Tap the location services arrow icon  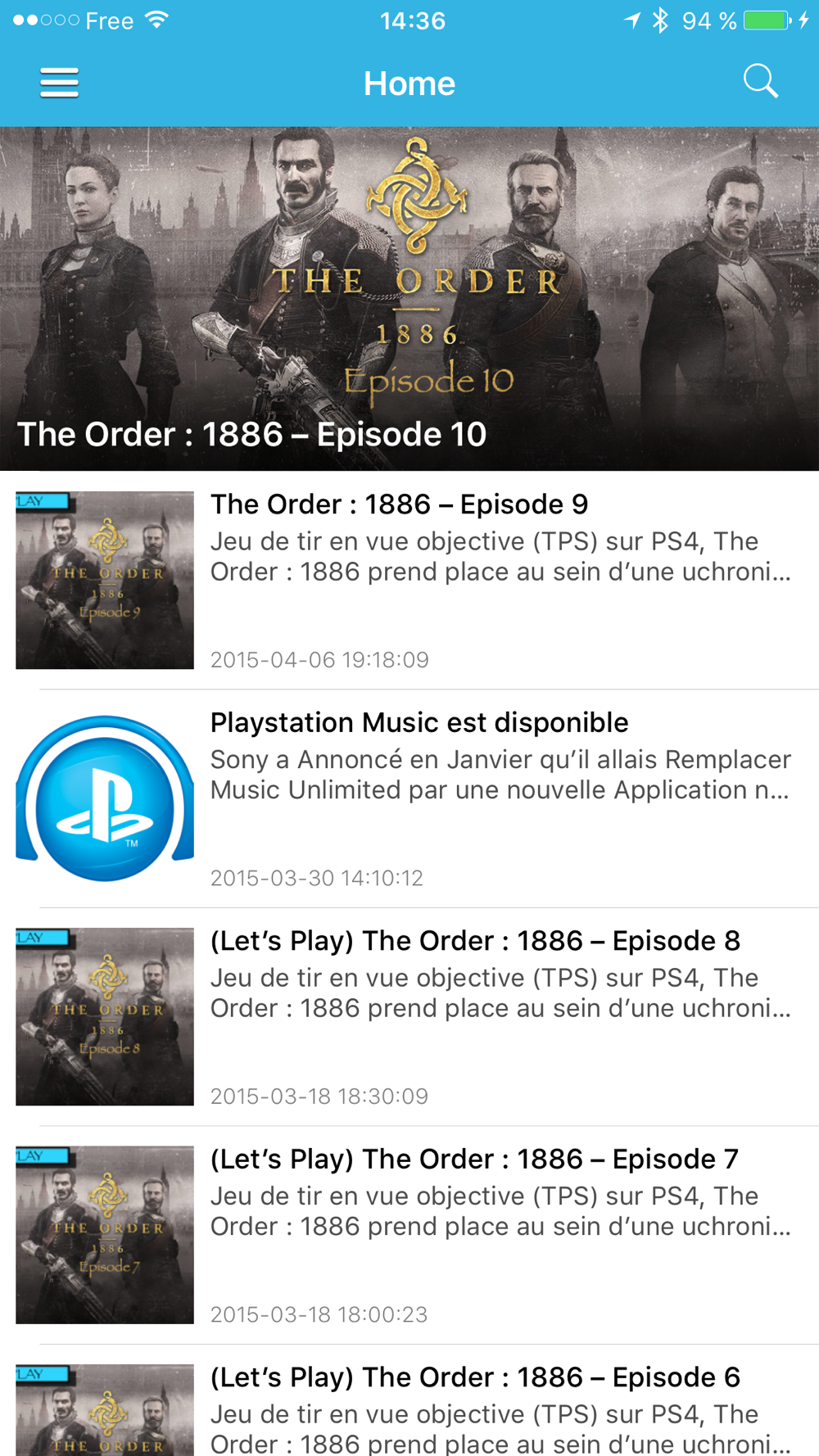tap(631, 20)
